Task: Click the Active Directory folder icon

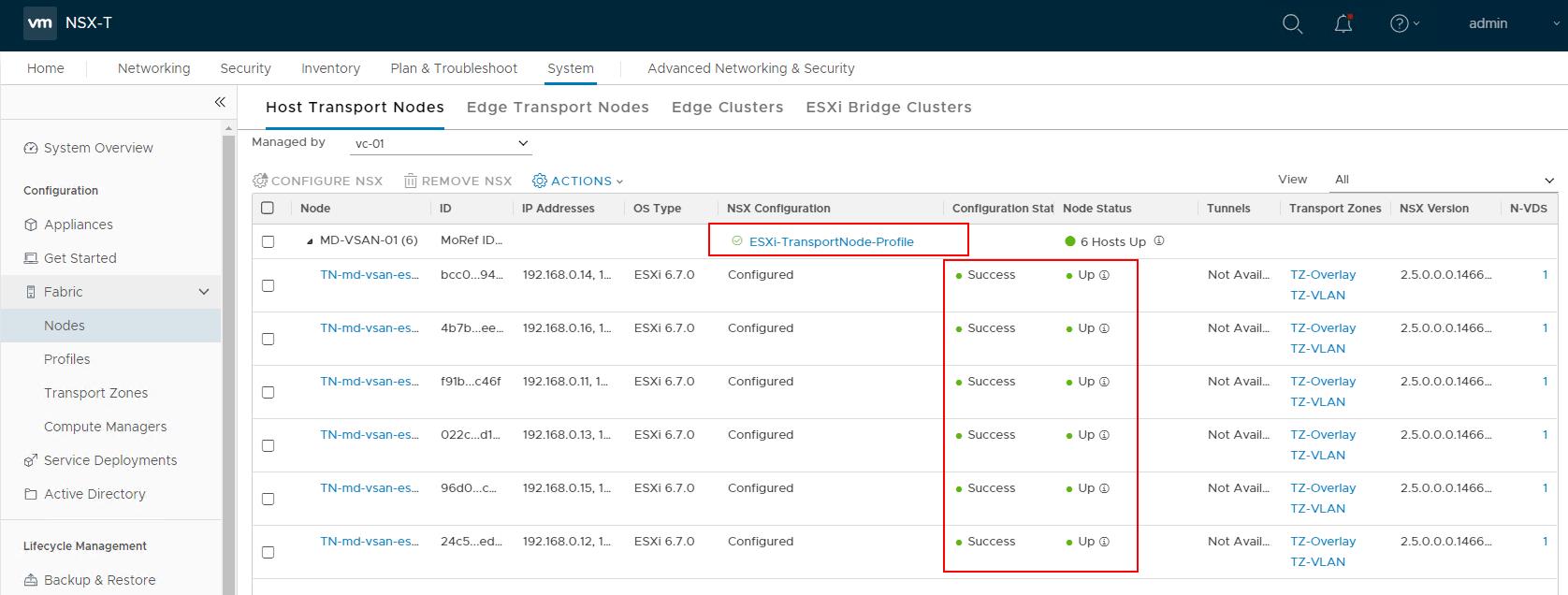Action: [31, 494]
